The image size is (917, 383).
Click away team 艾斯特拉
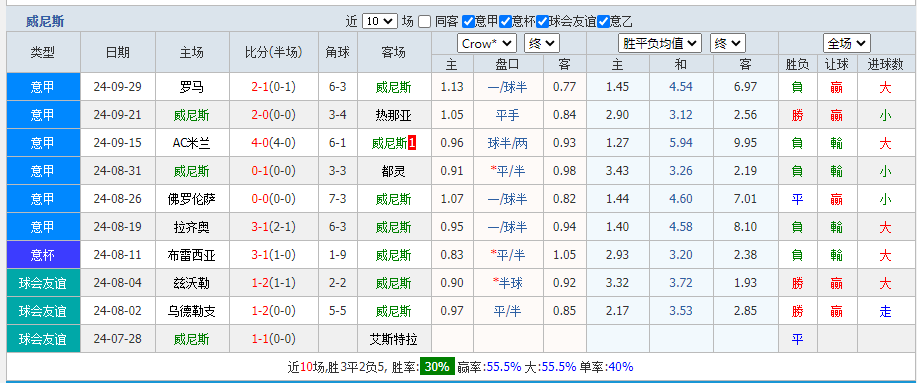click(x=394, y=339)
